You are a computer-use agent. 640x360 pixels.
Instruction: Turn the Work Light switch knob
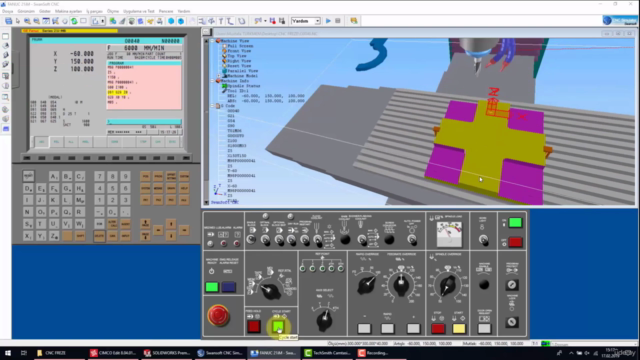[x=483, y=240]
